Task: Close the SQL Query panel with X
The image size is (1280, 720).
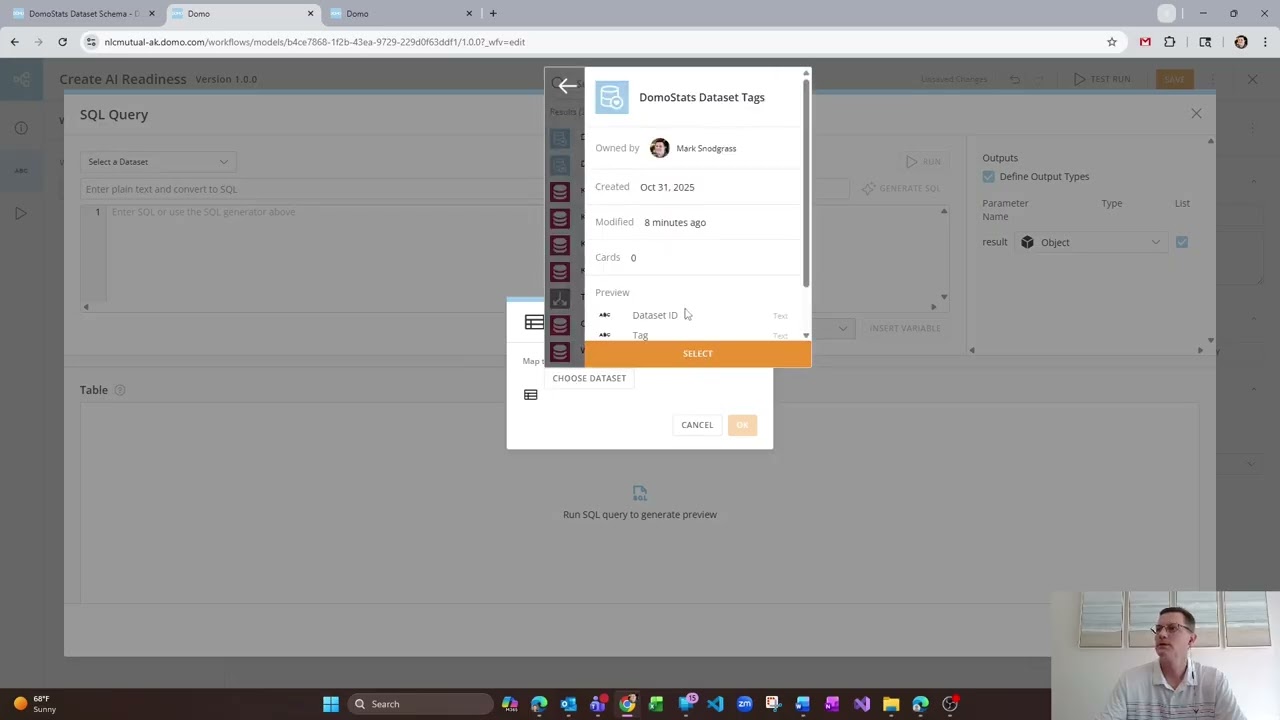Action: (1196, 114)
